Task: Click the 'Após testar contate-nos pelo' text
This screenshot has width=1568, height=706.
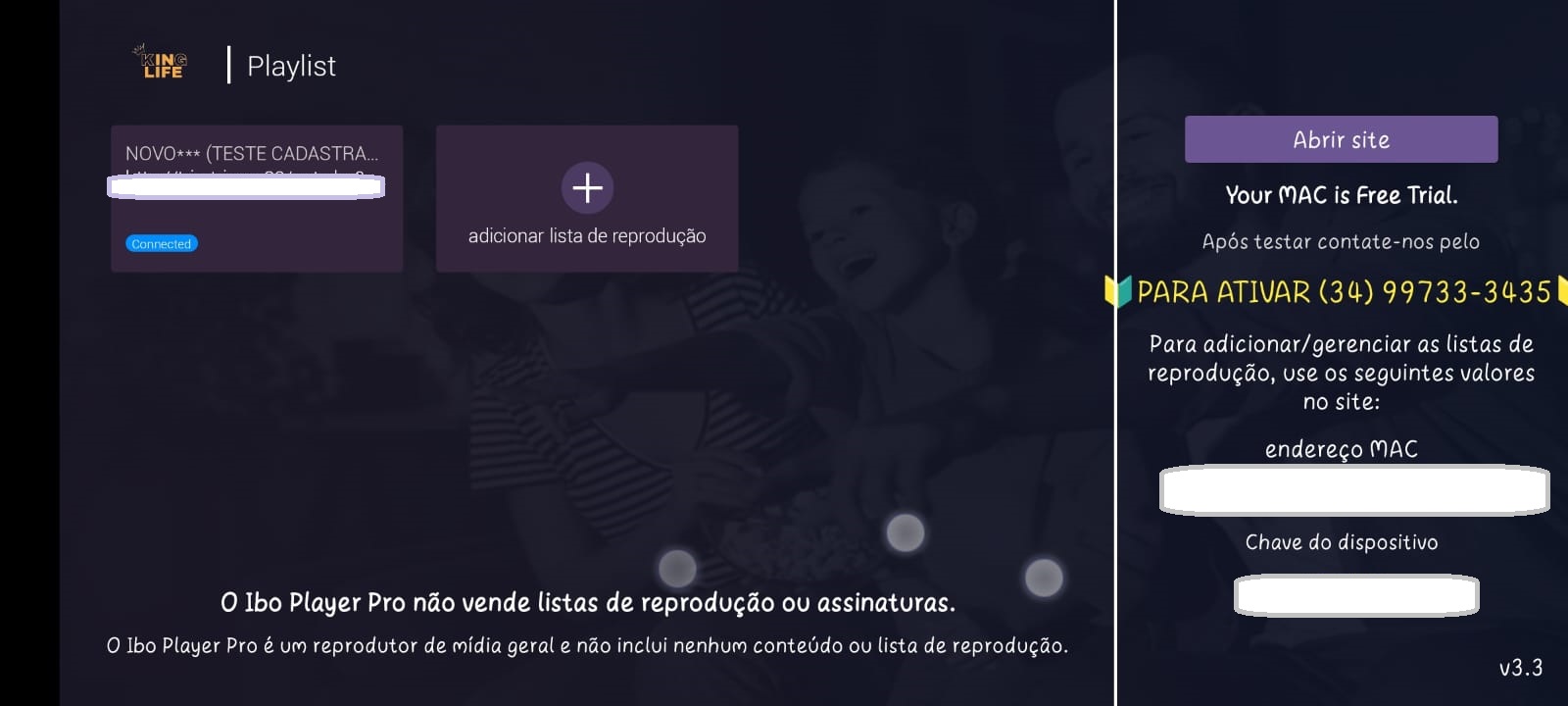Action: pyautogui.click(x=1341, y=241)
